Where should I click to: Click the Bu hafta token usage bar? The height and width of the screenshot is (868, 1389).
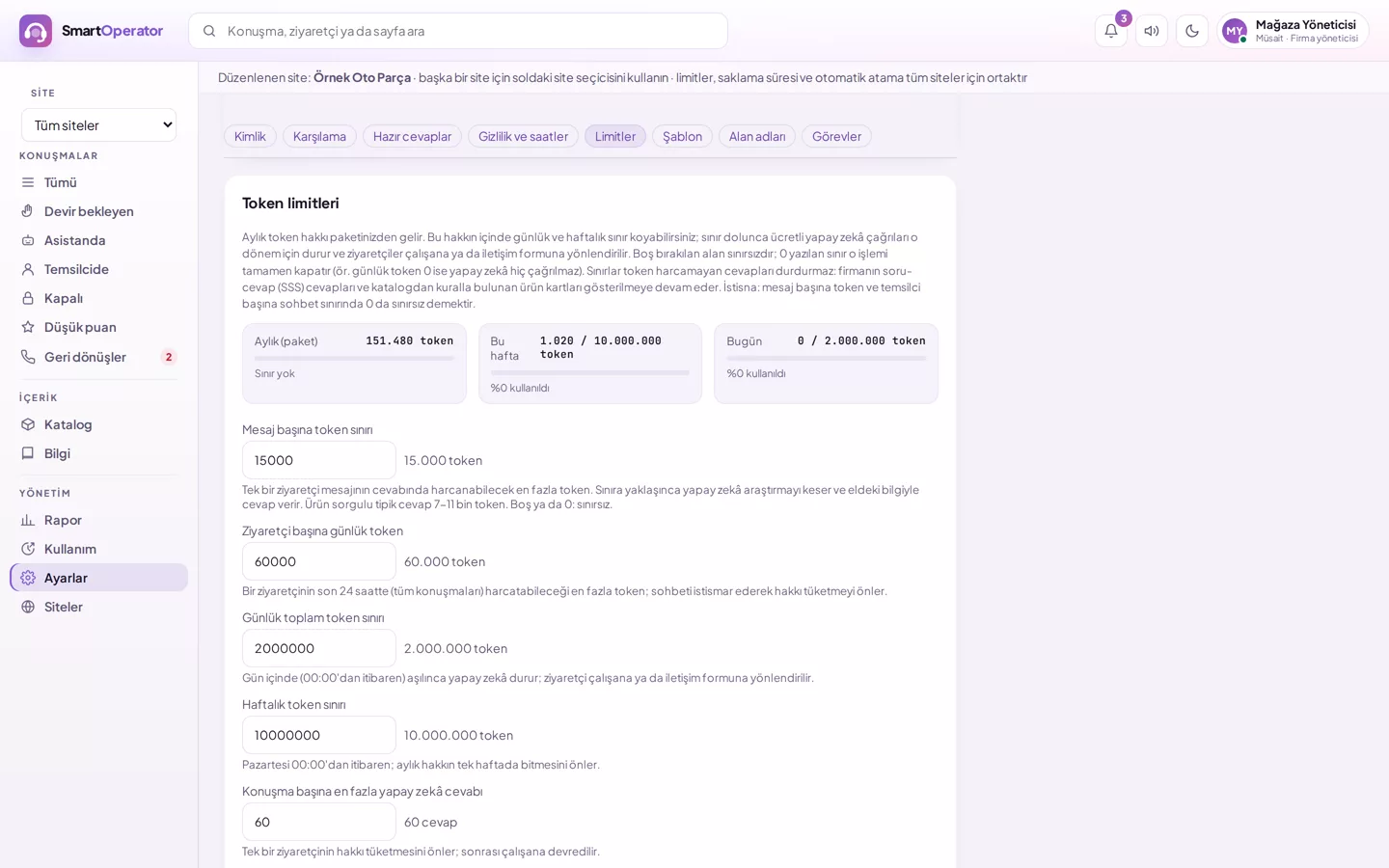tap(590, 372)
